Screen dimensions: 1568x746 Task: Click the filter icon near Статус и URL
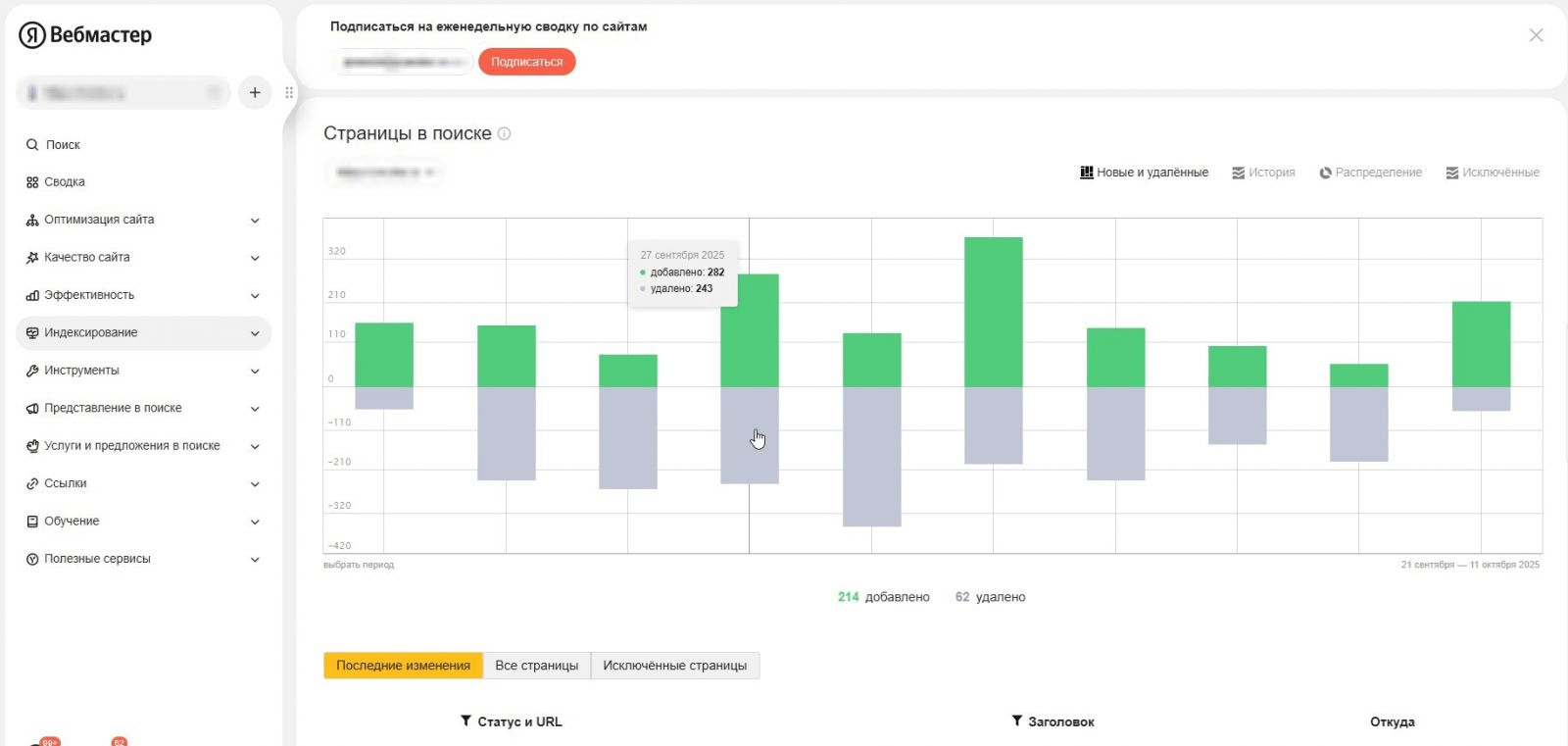[x=466, y=721]
